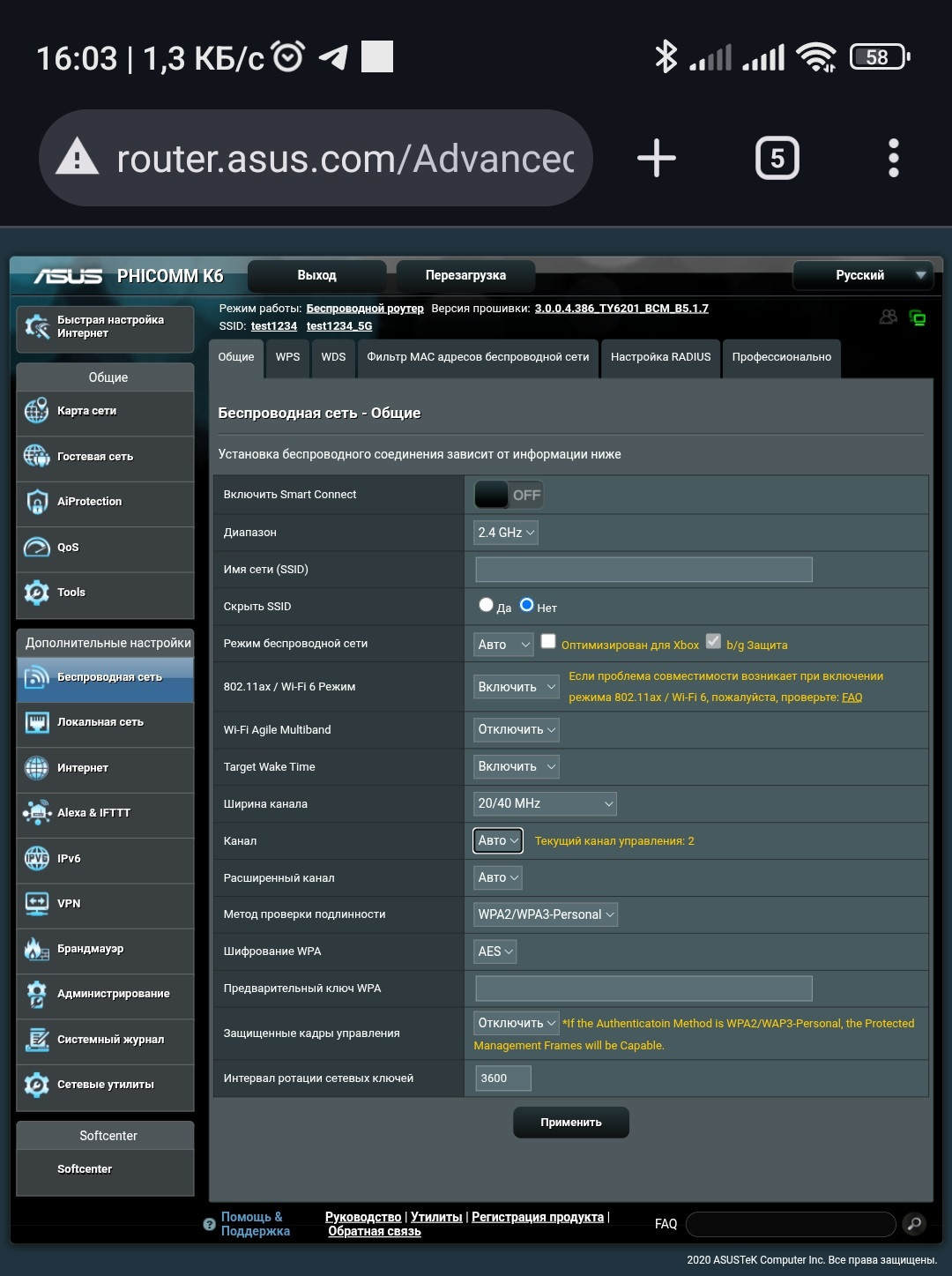Screen dimensions: 952x1276
Task: Click the VPN sidebar icon
Action: (x=36, y=904)
